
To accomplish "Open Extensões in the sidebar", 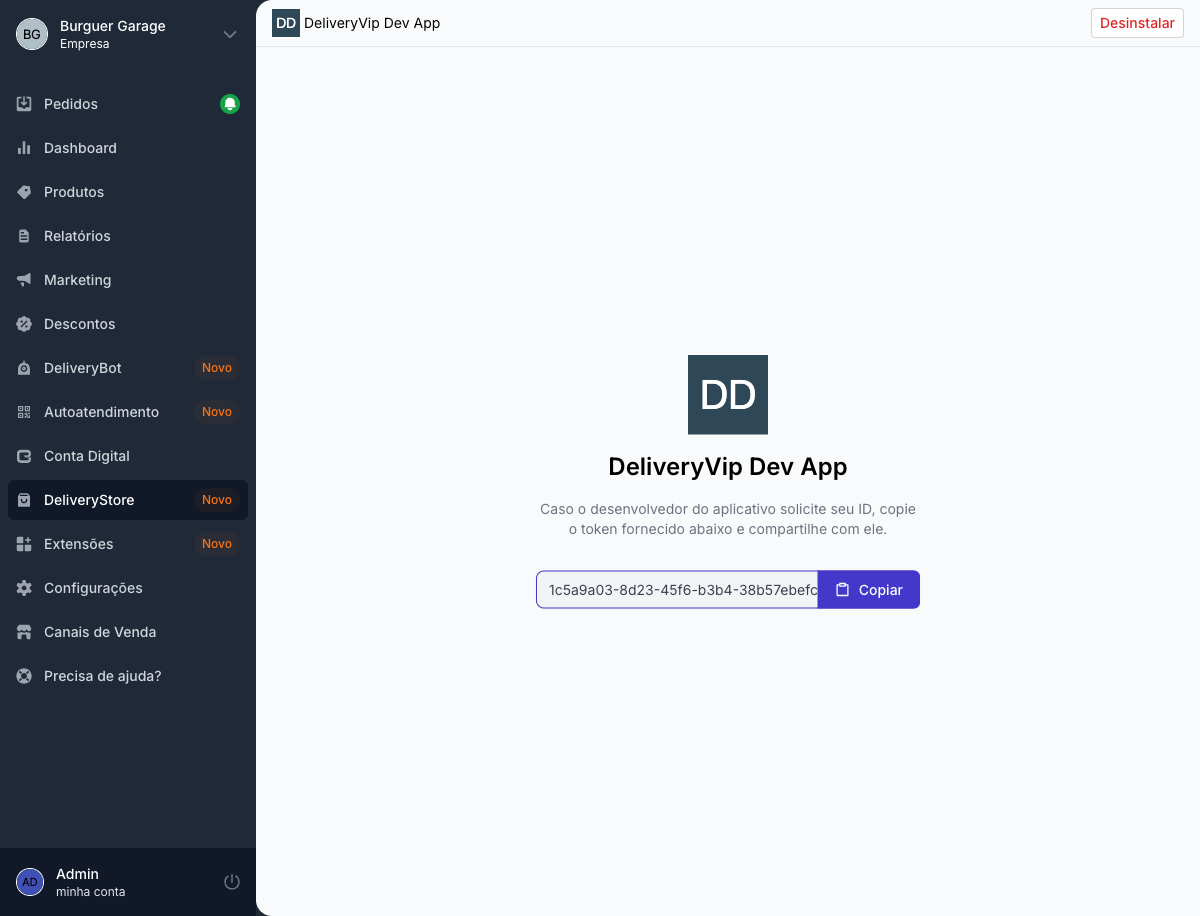I will (x=128, y=544).
